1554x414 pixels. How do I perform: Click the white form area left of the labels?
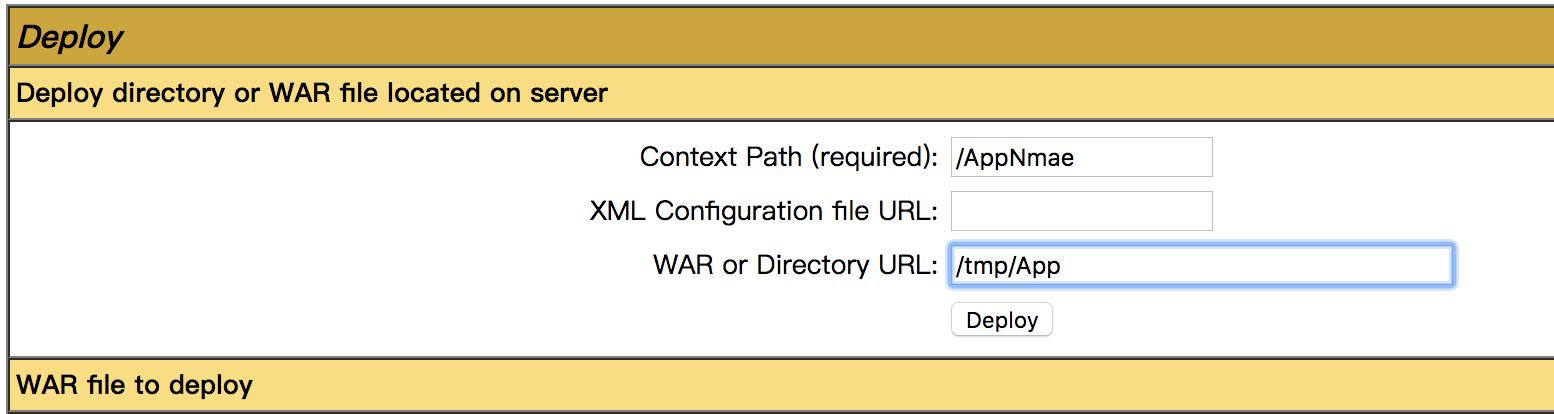pyautogui.click(x=250, y=240)
